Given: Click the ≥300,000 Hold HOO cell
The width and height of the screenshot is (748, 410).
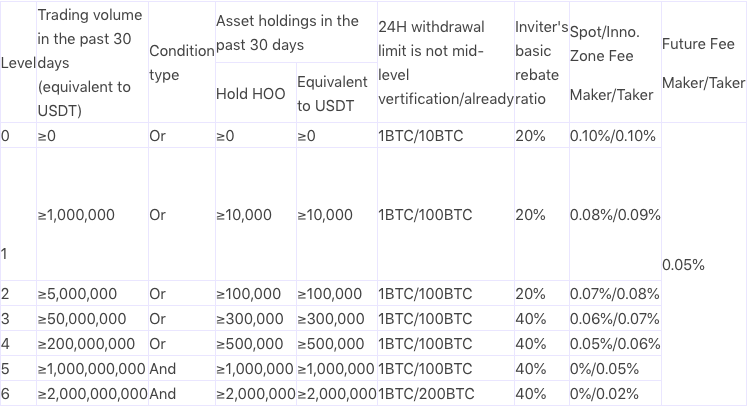Looking at the screenshot, I should 256,318.
